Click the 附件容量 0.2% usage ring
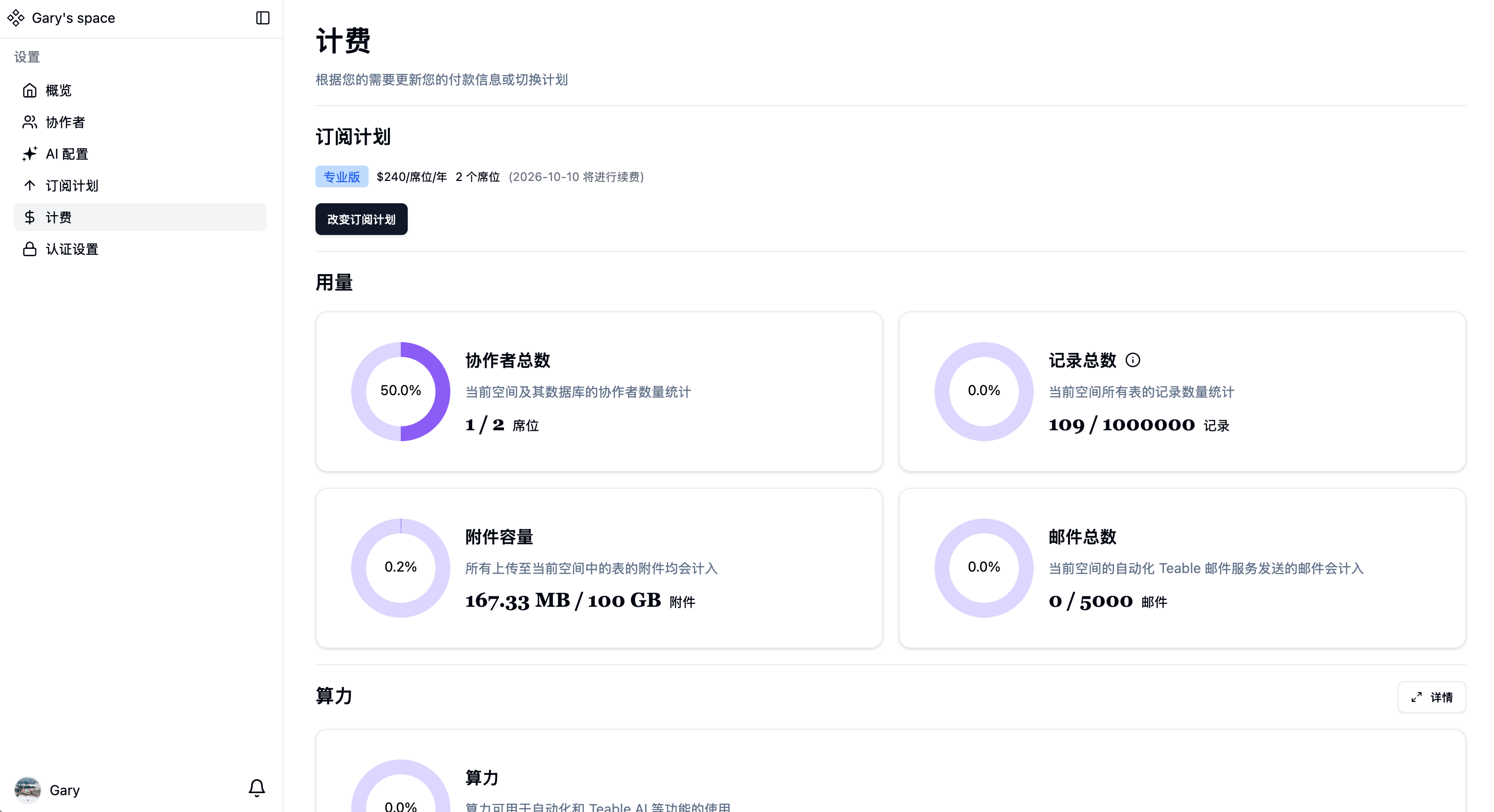Viewport: 1494px width, 812px height. click(x=401, y=568)
